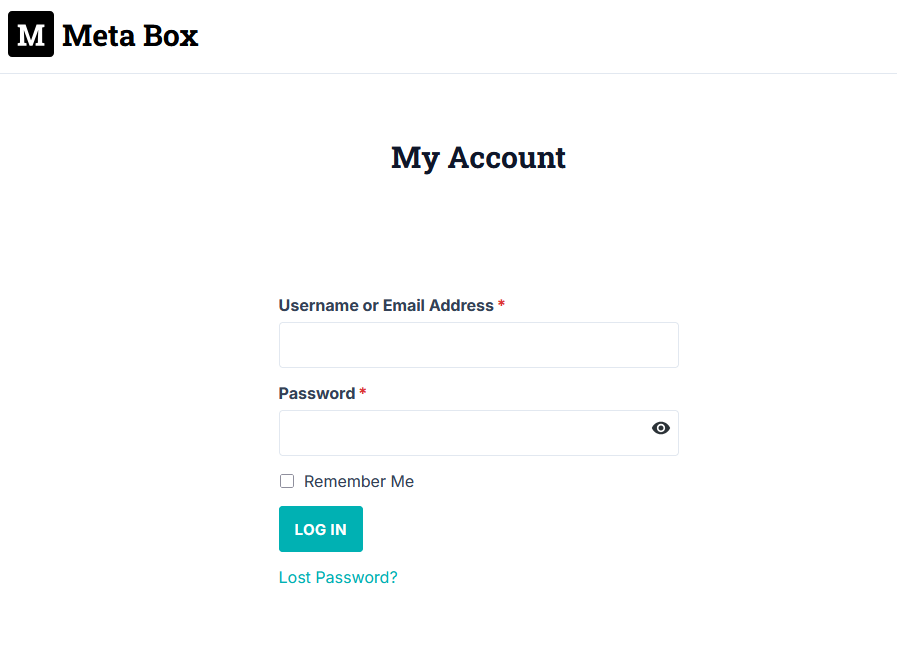The image size is (897, 651).
Task: Focus the Username or Email Address field
Action: coord(478,345)
